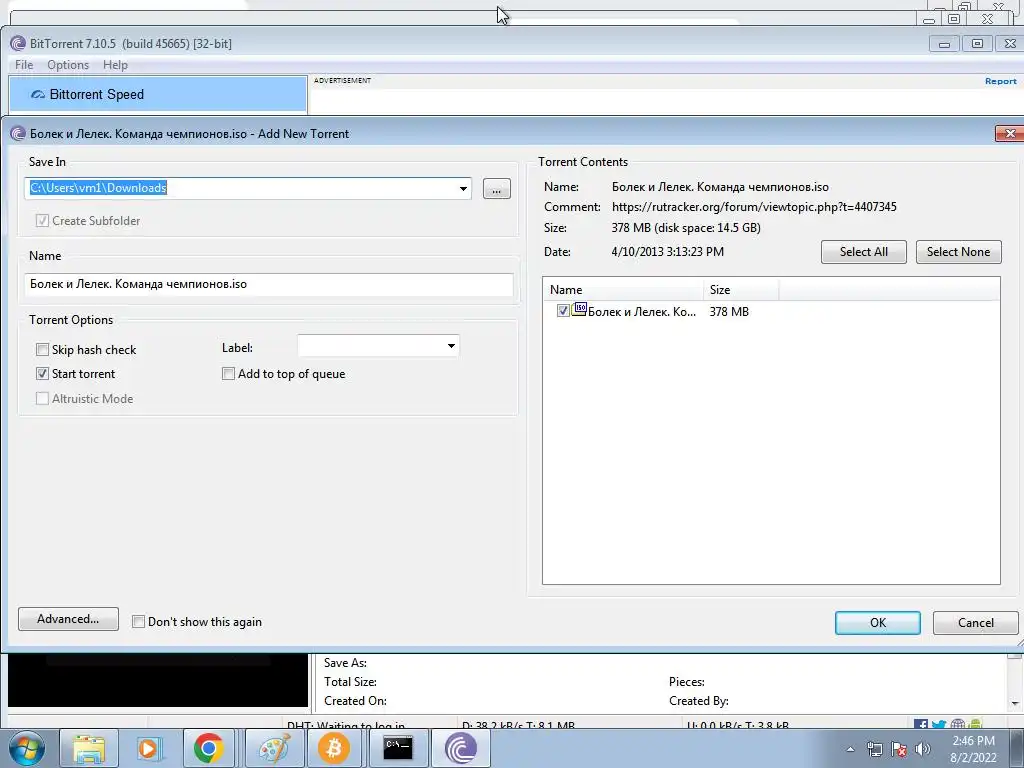Open Windows Explorer from taskbar
This screenshot has height=768, width=1024.
89,748
